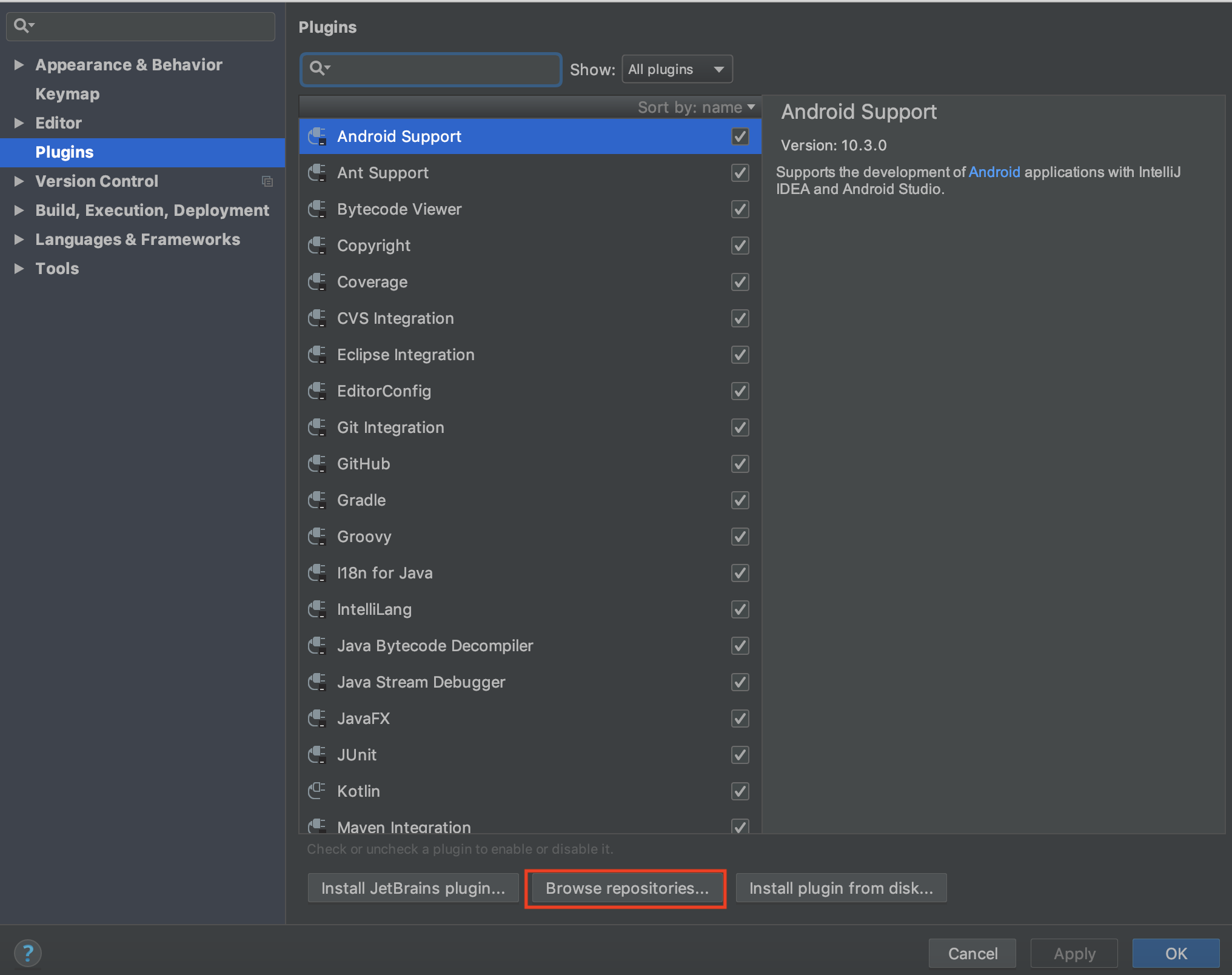Click the Kotlin plugin icon

click(317, 791)
